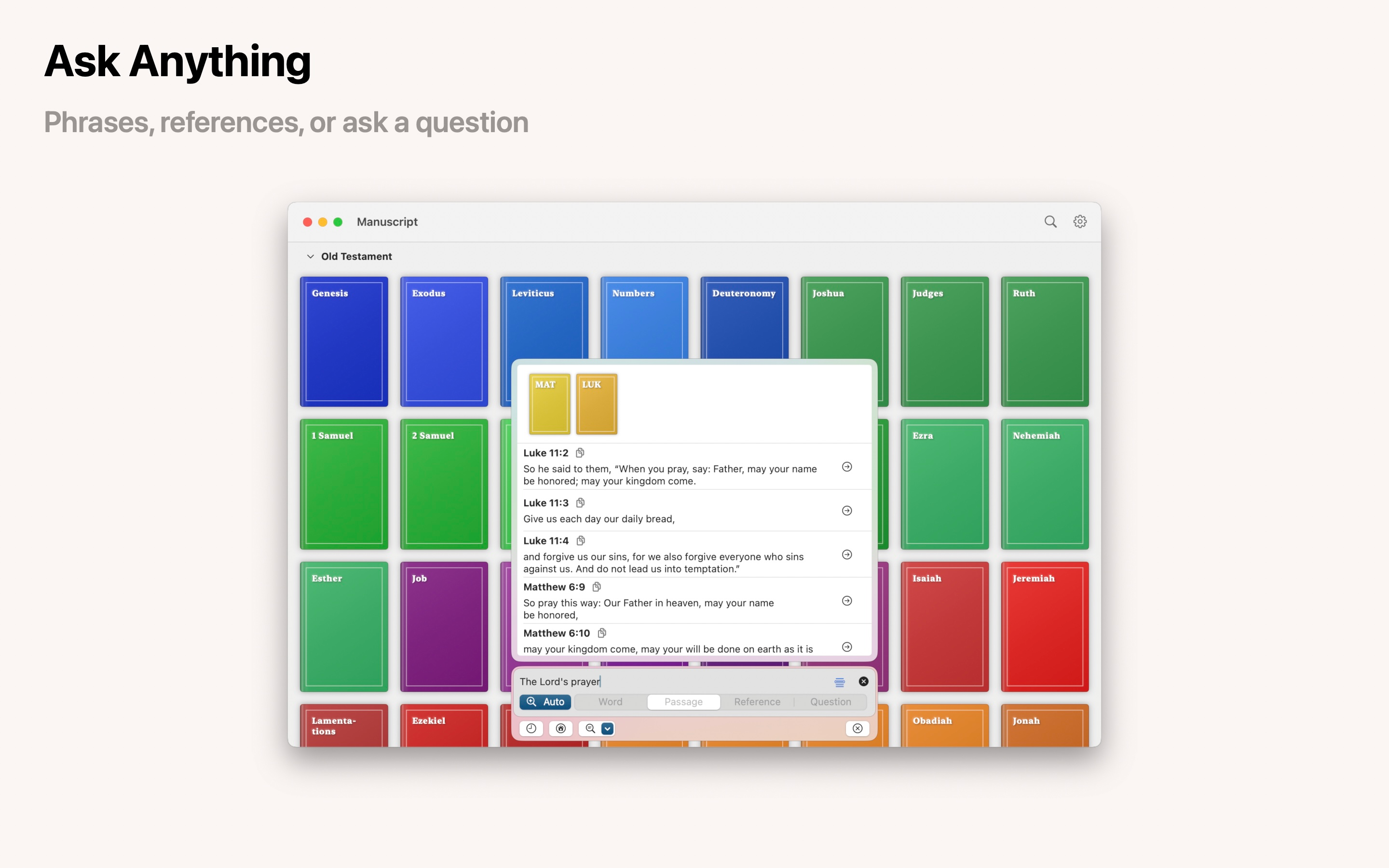
Task: Open the Esther book
Action: [x=344, y=627]
